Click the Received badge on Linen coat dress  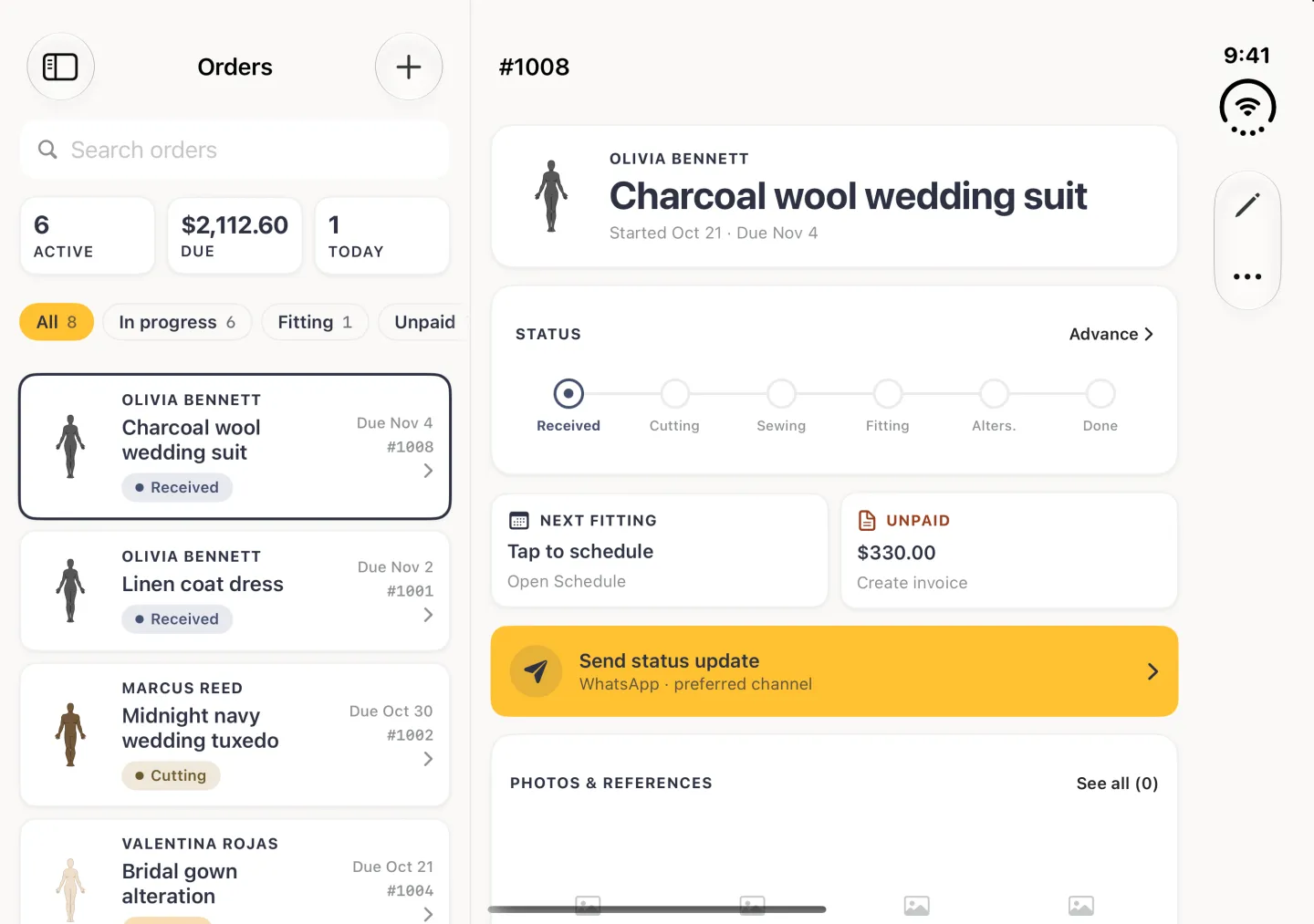click(x=177, y=618)
